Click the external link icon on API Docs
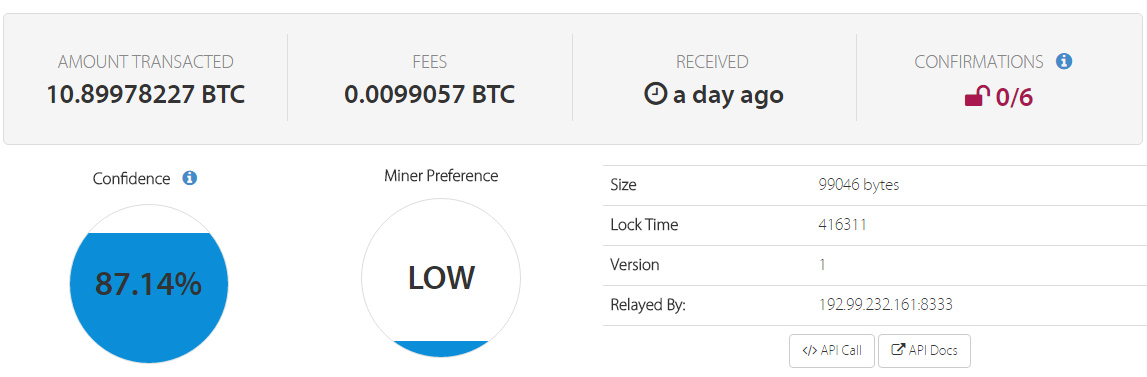 898,350
